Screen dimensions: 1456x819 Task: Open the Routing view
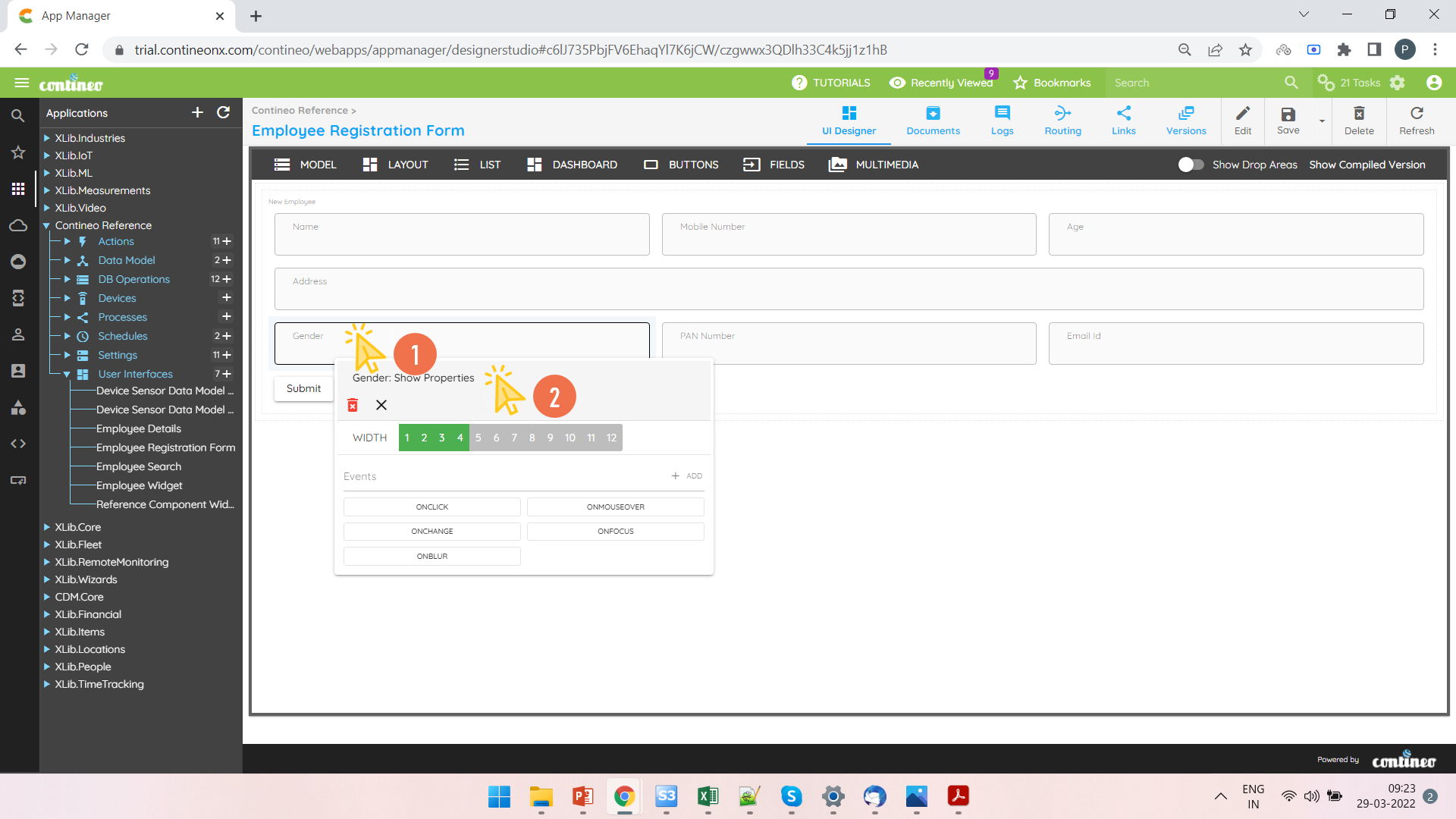coord(1062,121)
